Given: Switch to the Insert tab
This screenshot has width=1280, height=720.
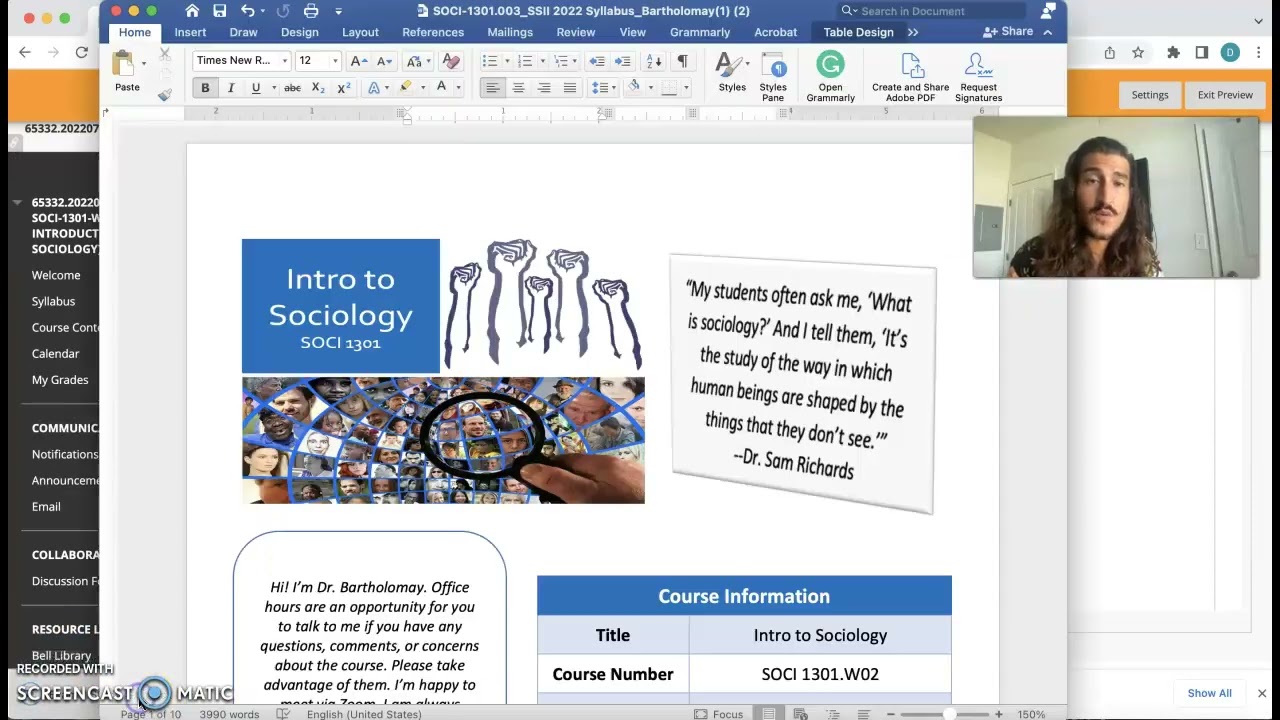Looking at the screenshot, I should point(190,32).
